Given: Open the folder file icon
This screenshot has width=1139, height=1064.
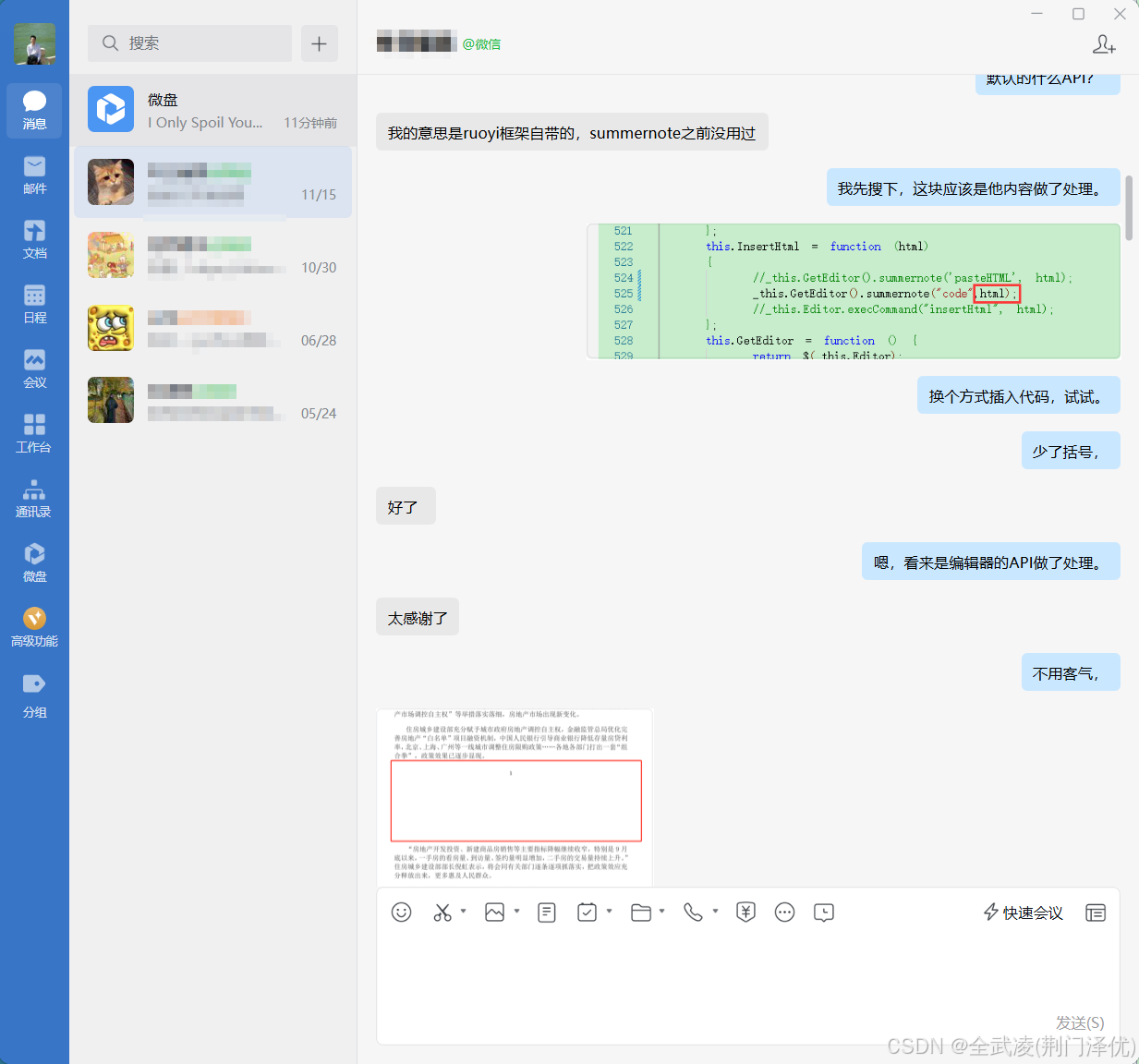Looking at the screenshot, I should coord(641,913).
